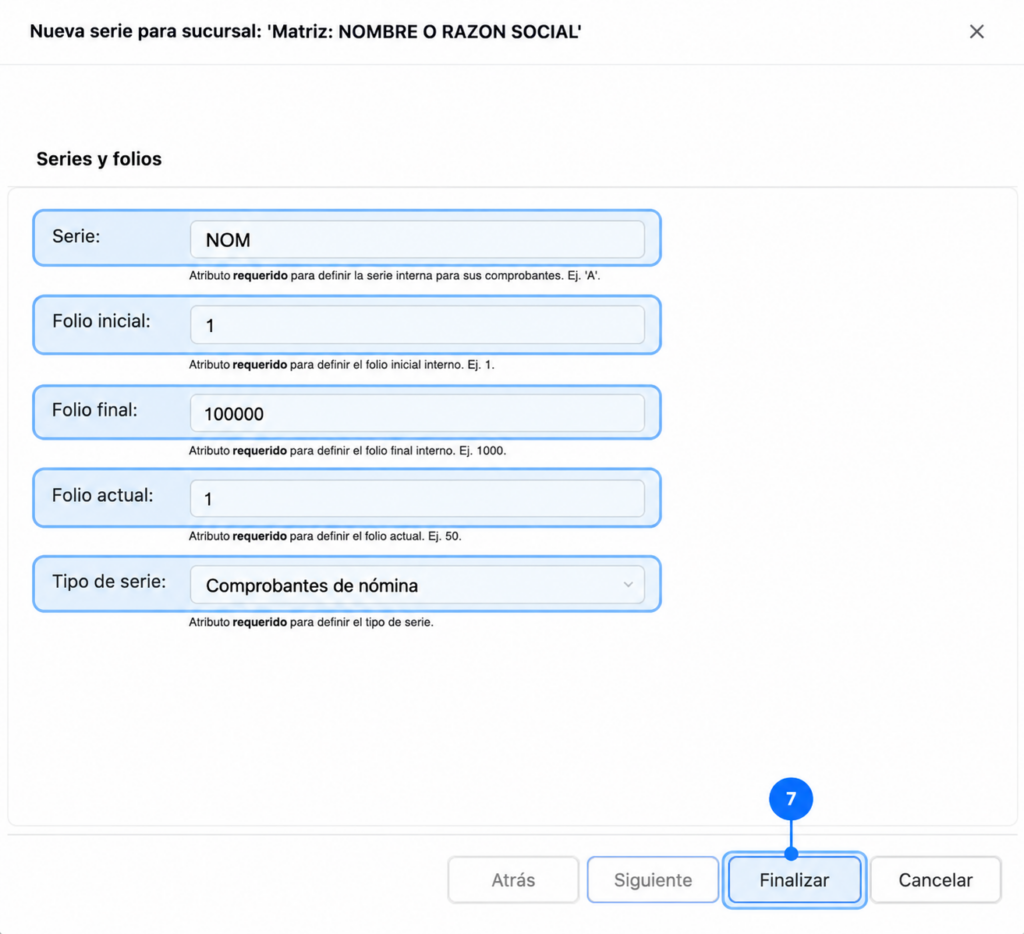Click the hint text mentioning Ej. 50
1024x934 pixels.
click(x=325, y=536)
